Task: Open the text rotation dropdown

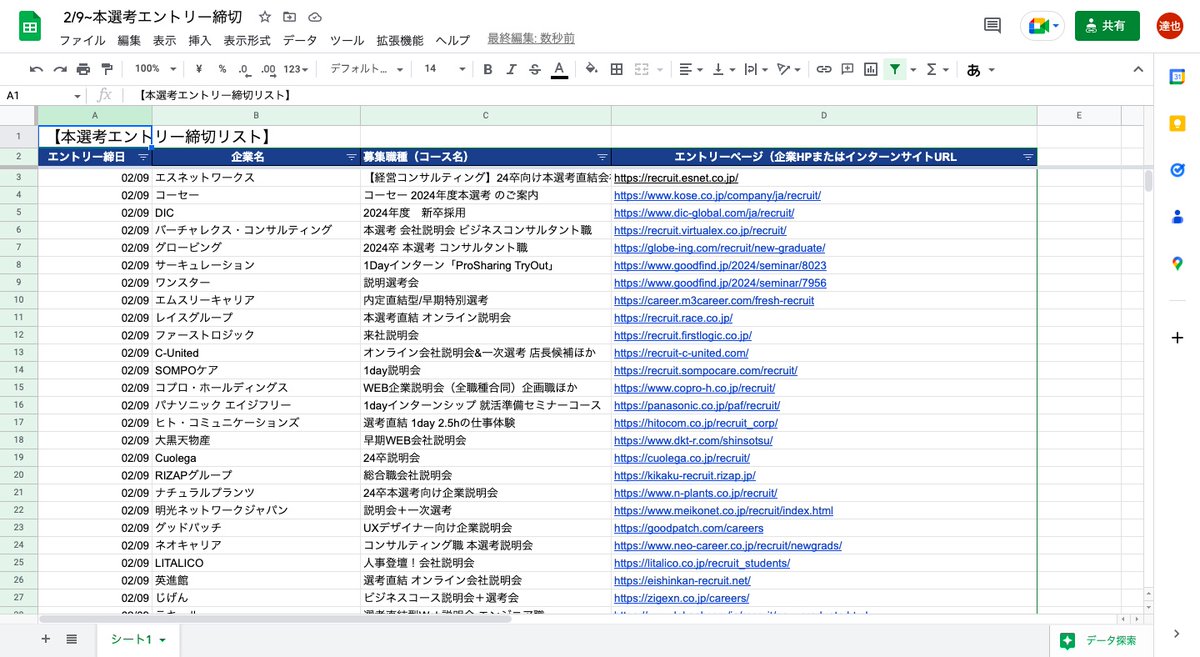Action: [x=790, y=69]
